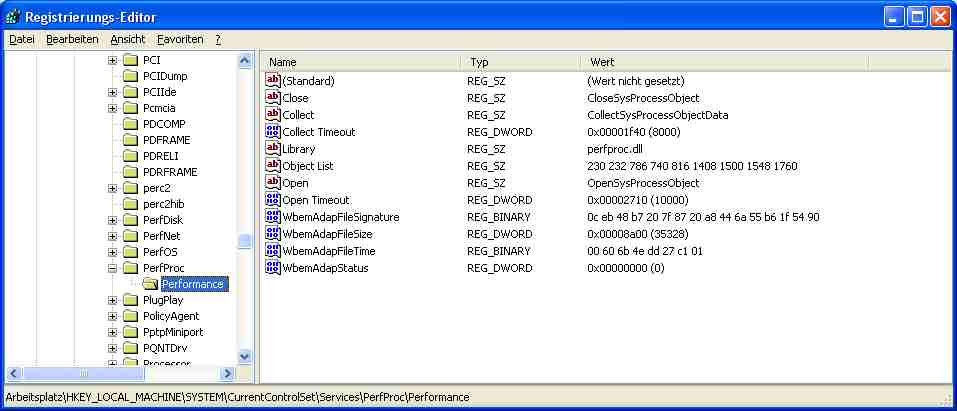The width and height of the screenshot is (957, 411).
Task: Click the tree's vertical scrollbar thumb
Action: pos(245,242)
